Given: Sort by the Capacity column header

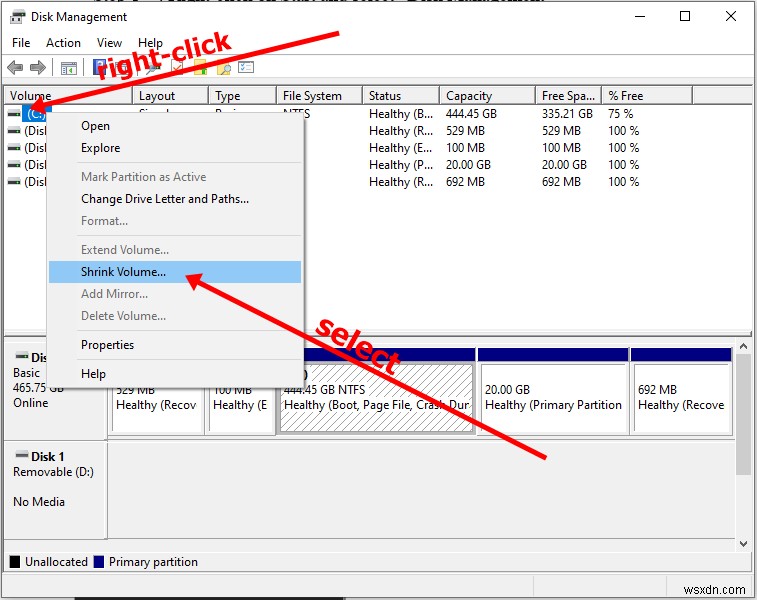Looking at the screenshot, I should pyautogui.click(x=487, y=96).
